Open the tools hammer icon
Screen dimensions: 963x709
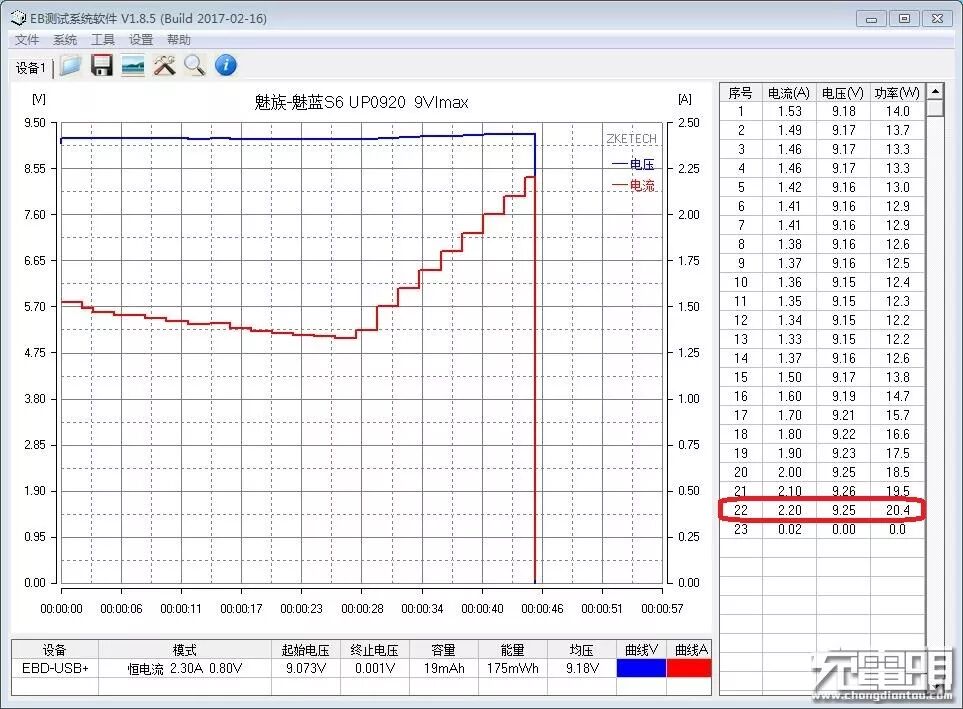pos(164,65)
